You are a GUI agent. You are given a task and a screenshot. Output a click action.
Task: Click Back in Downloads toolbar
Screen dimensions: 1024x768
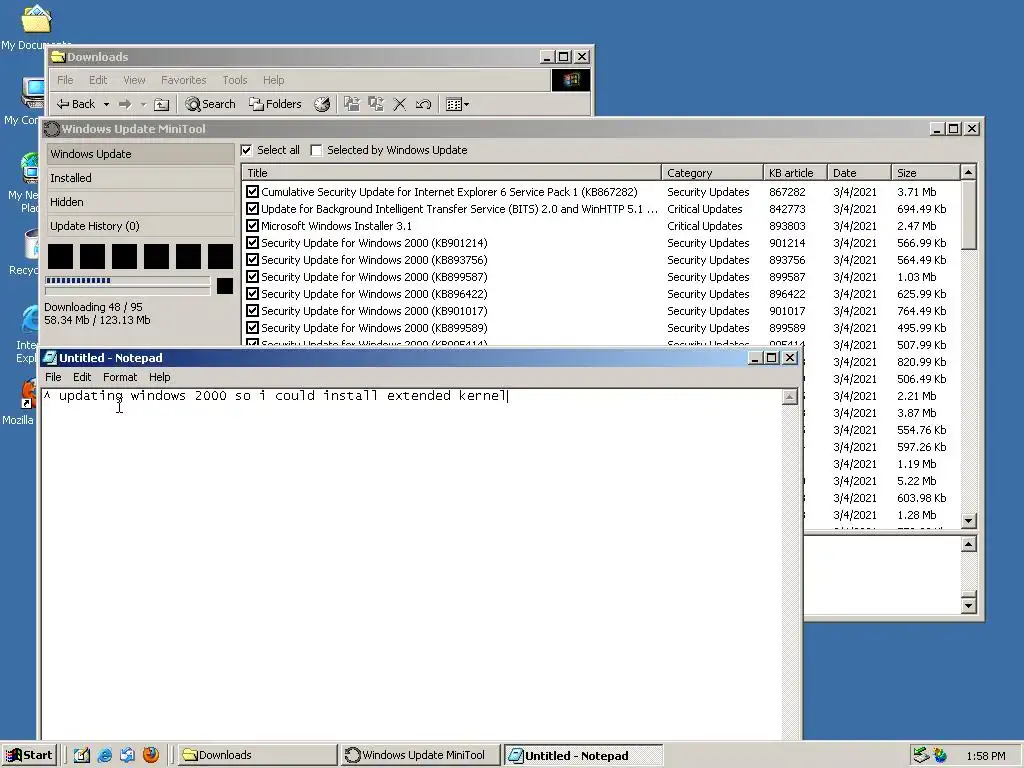(76, 104)
